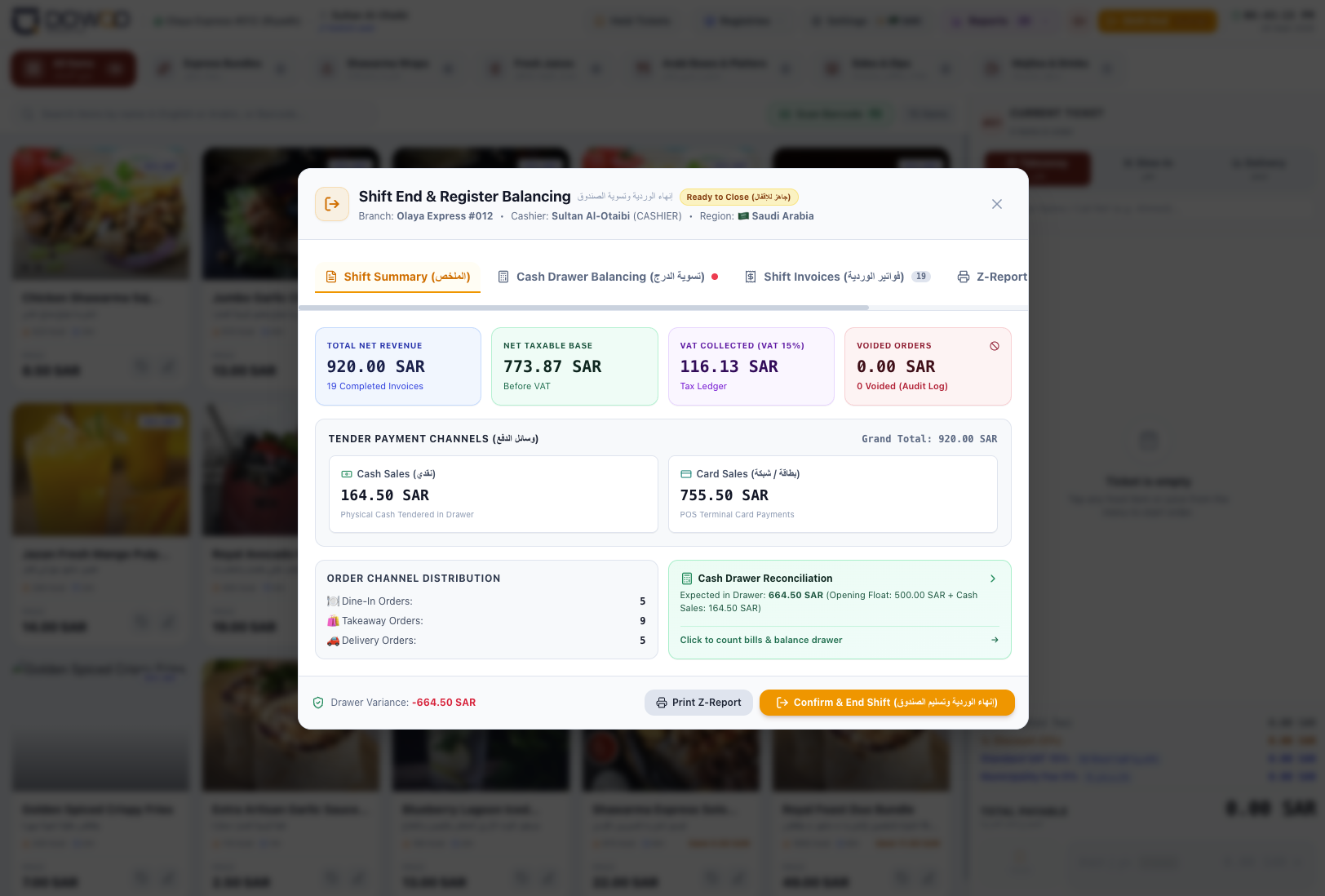Image resolution: width=1325 pixels, height=896 pixels.
Task: Open the Shift Summary tab
Action: pyautogui.click(x=397, y=277)
